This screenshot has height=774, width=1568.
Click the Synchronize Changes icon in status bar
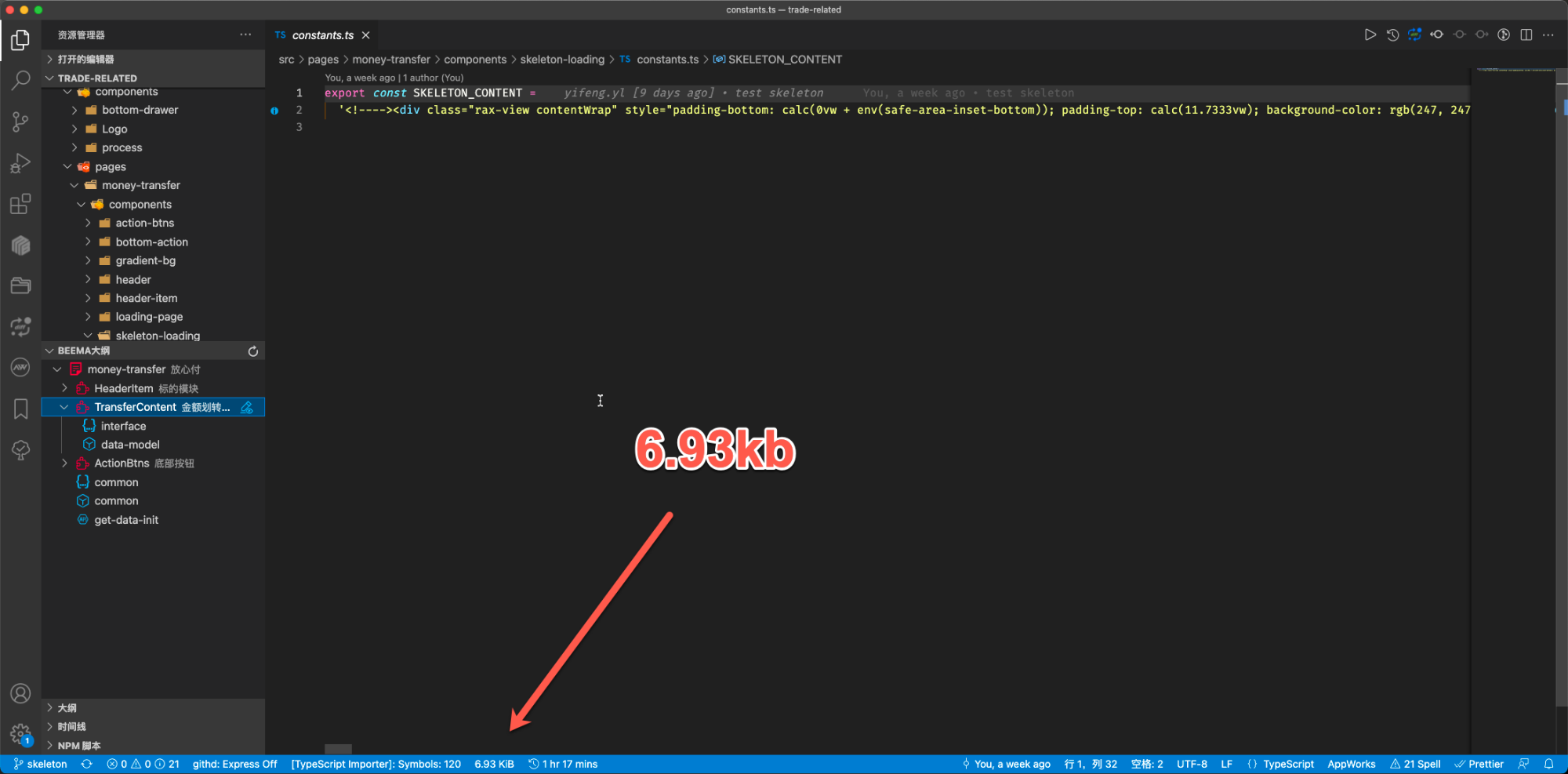coord(86,764)
